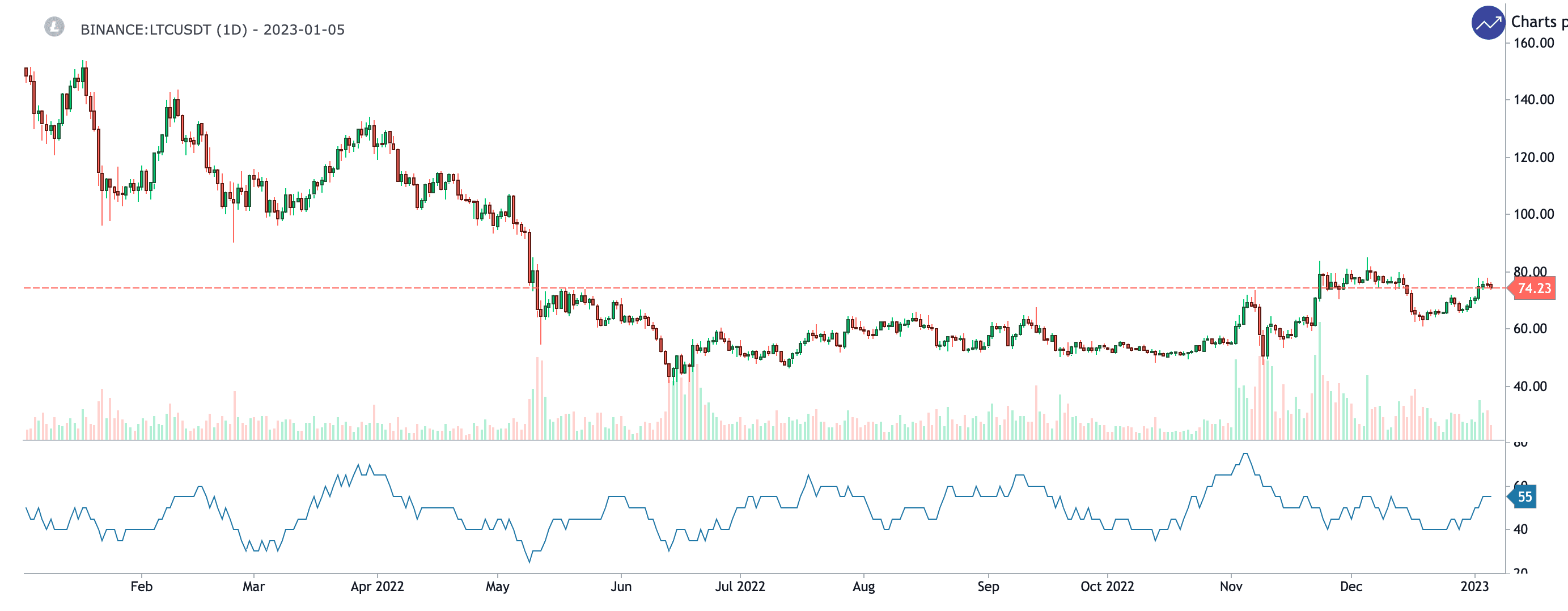
Task: Select the blue 55 RSI value tag
Action: (1524, 497)
